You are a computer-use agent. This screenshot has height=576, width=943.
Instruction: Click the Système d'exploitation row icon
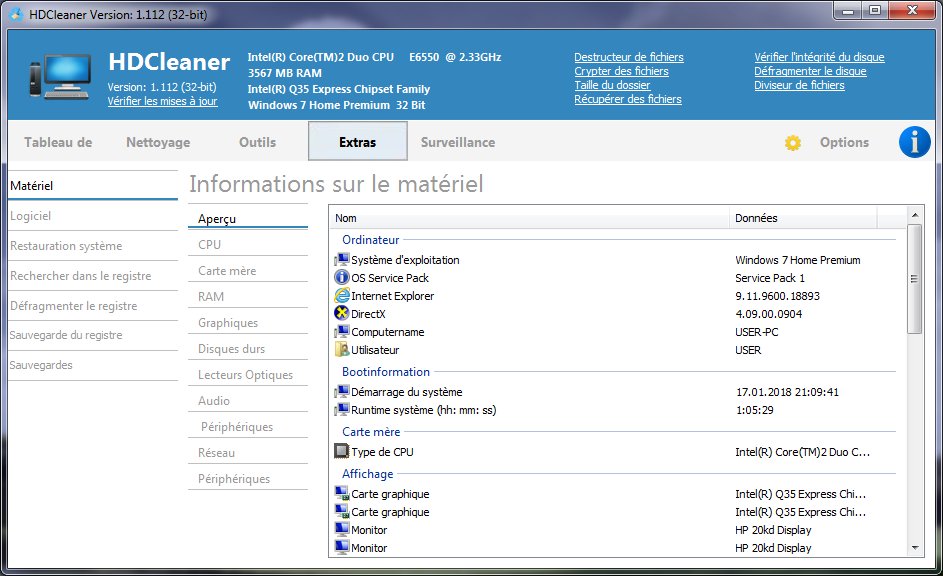click(x=342, y=260)
